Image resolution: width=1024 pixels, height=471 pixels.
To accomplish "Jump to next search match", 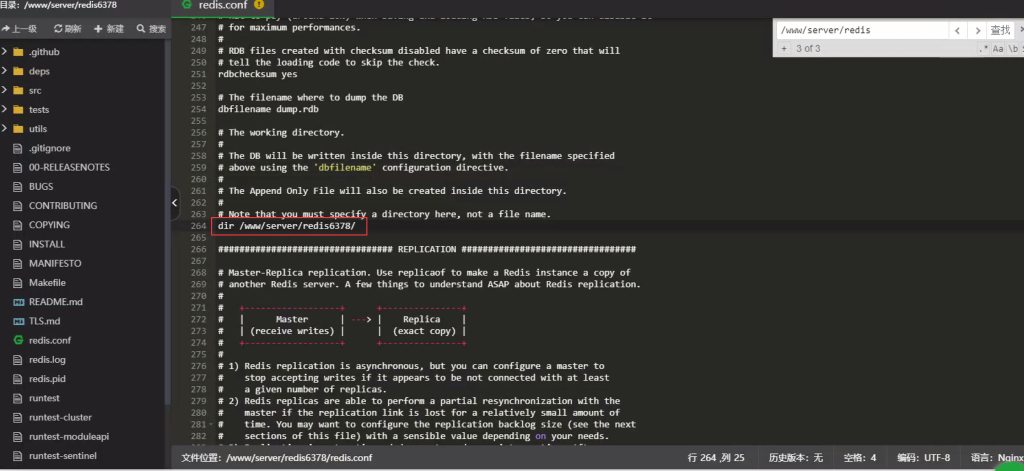I will click(978, 31).
